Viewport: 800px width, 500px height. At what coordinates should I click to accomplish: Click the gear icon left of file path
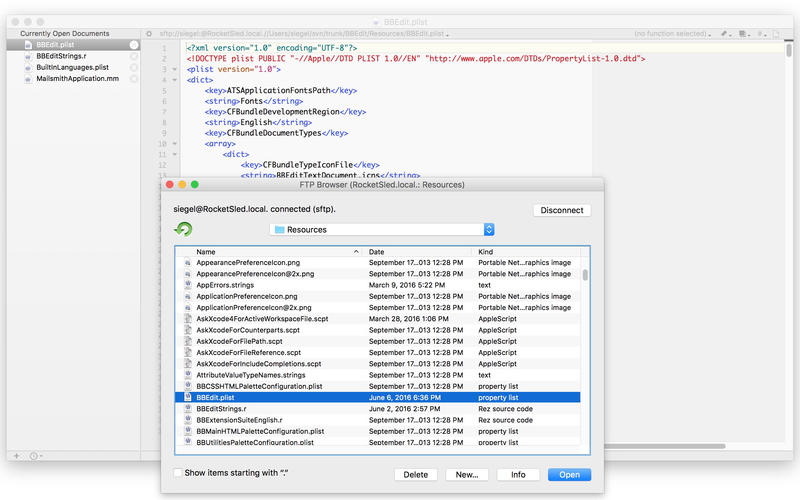(149, 34)
